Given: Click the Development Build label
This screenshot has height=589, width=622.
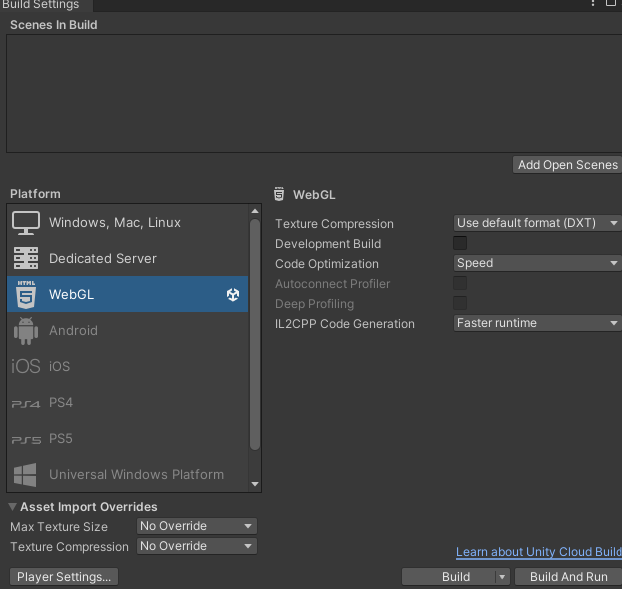Looking at the screenshot, I should (328, 244).
